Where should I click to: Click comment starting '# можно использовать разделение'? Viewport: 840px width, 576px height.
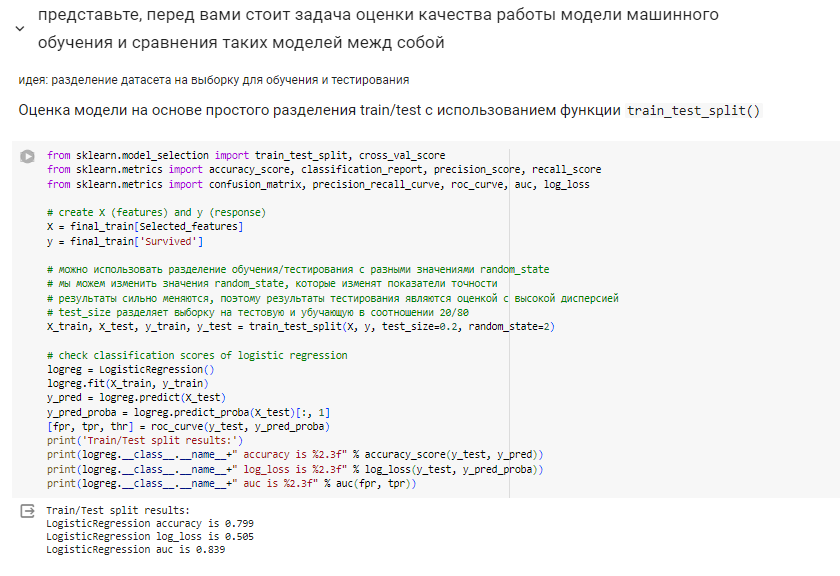pos(298,270)
